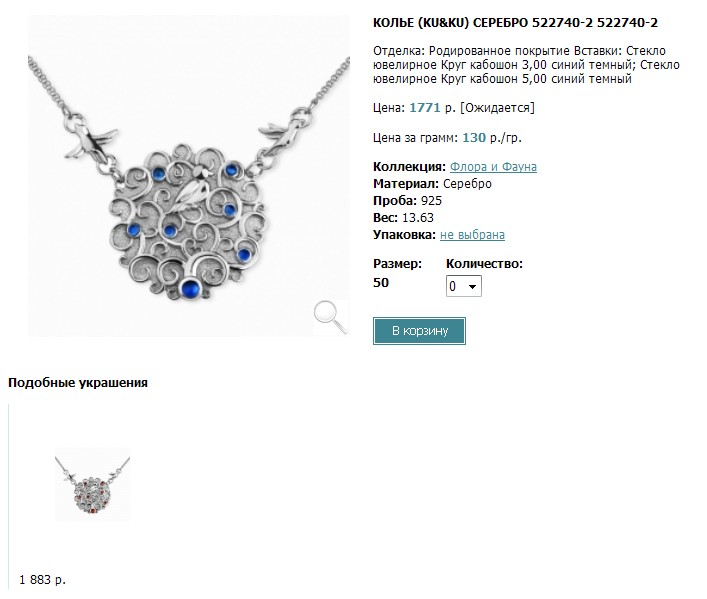This screenshot has height=599, width=707.
Task: Click the 1771 price value
Action: [424, 108]
